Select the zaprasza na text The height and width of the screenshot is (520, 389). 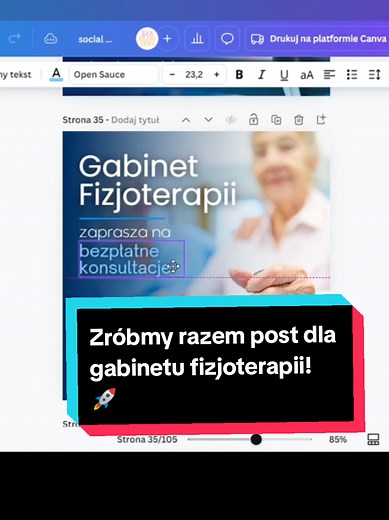(x=125, y=232)
